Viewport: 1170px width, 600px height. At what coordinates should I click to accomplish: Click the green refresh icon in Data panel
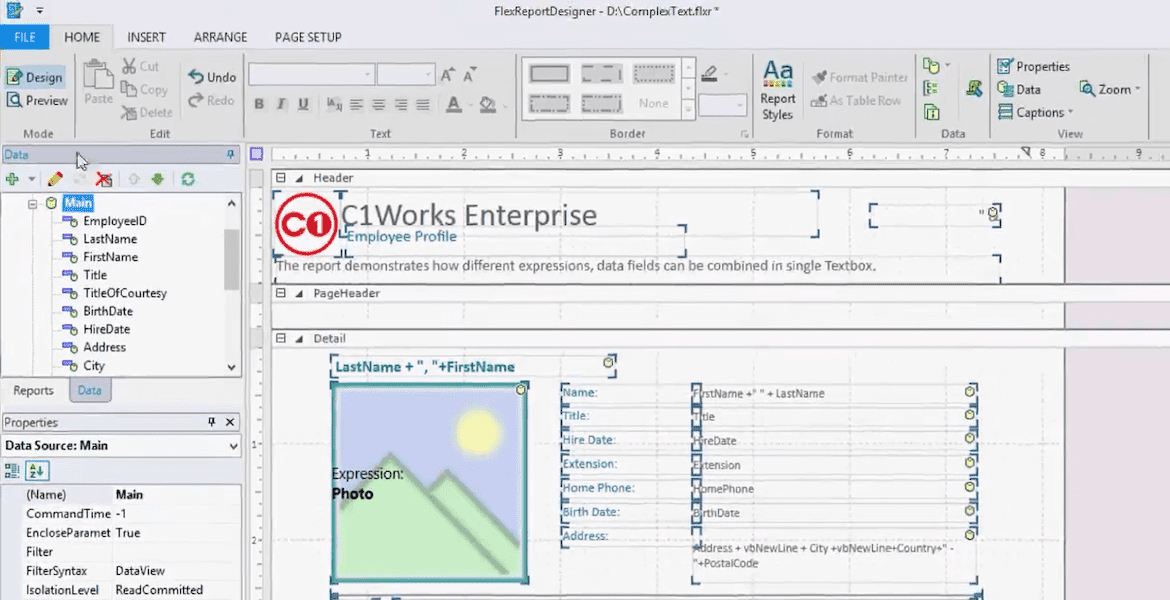click(x=187, y=179)
